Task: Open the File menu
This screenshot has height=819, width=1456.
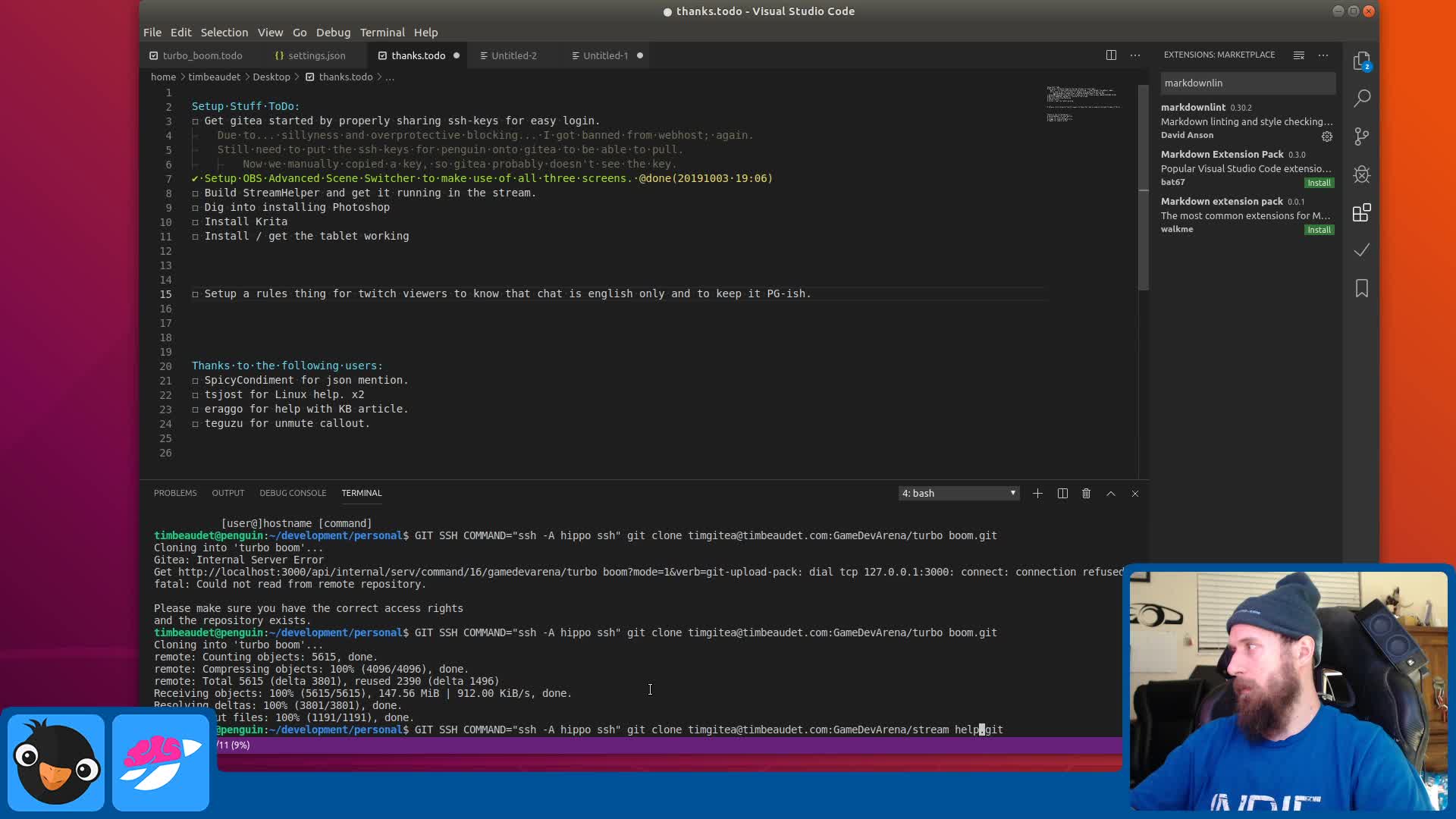Action: (152, 33)
